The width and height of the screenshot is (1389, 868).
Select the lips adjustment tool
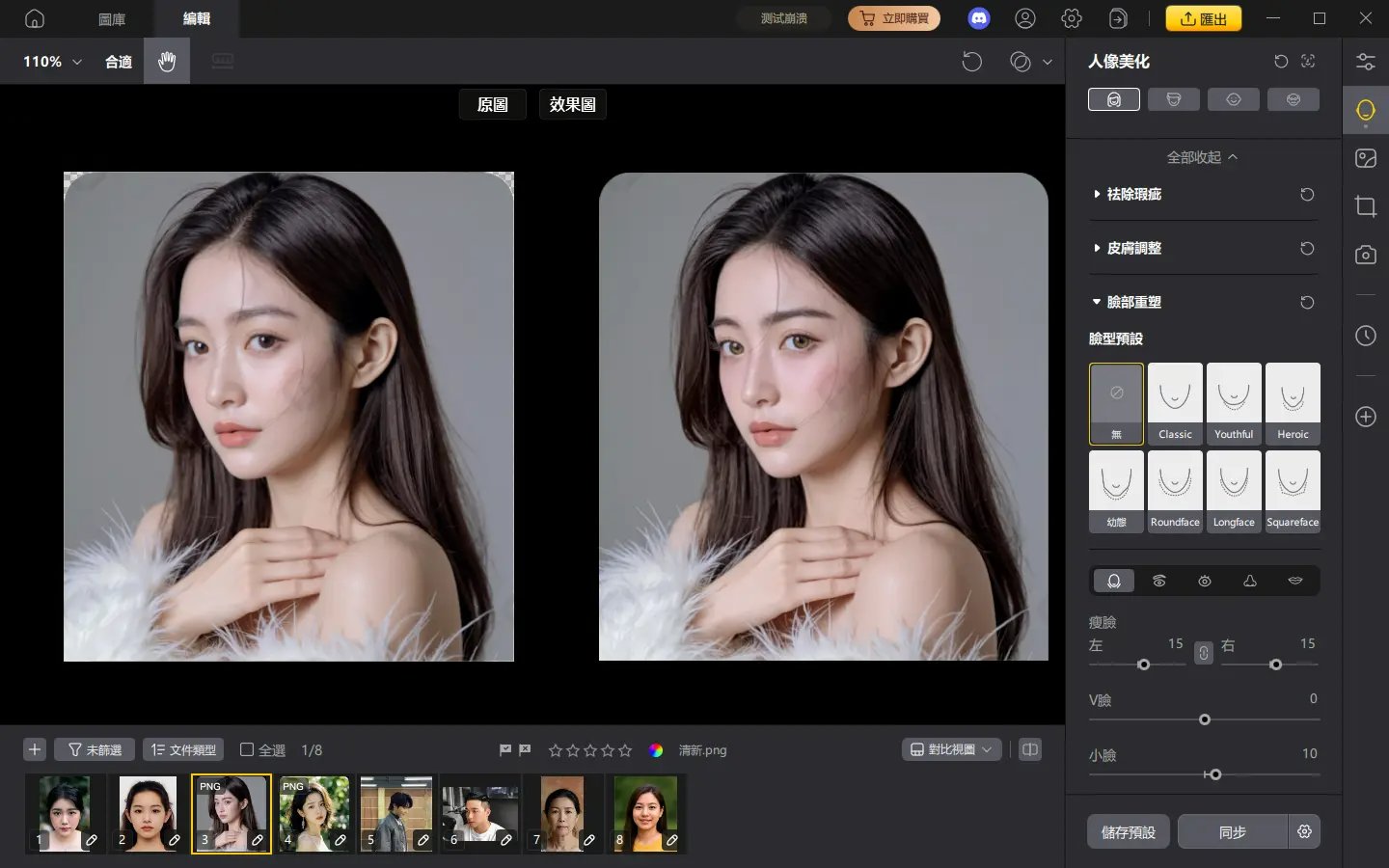click(1294, 581)
